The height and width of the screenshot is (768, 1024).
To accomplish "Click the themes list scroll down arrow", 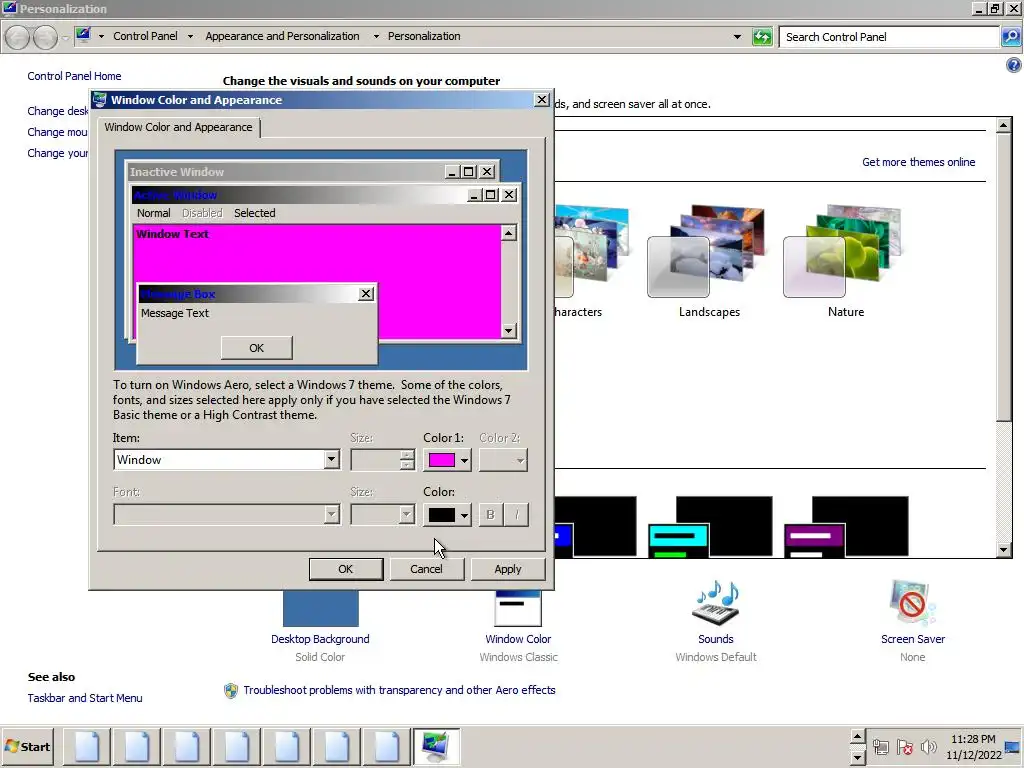I will 1004,550.
